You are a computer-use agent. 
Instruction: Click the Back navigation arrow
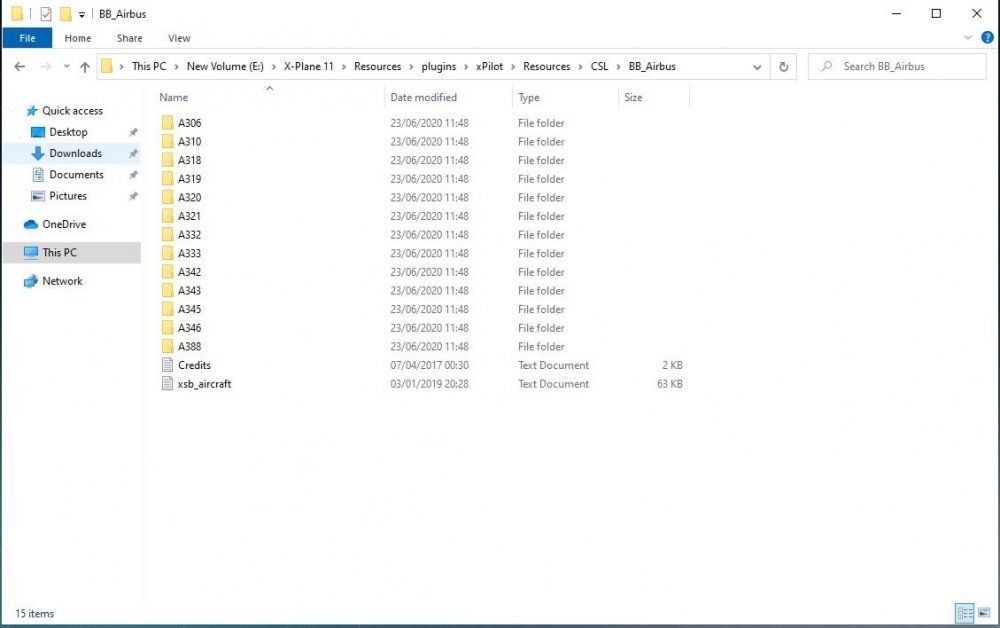click(x=20, y=67)
